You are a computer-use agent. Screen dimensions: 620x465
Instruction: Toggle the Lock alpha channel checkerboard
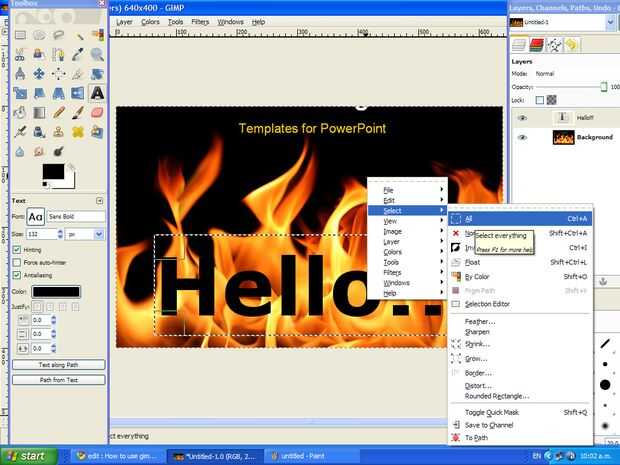tap(552, 100)
